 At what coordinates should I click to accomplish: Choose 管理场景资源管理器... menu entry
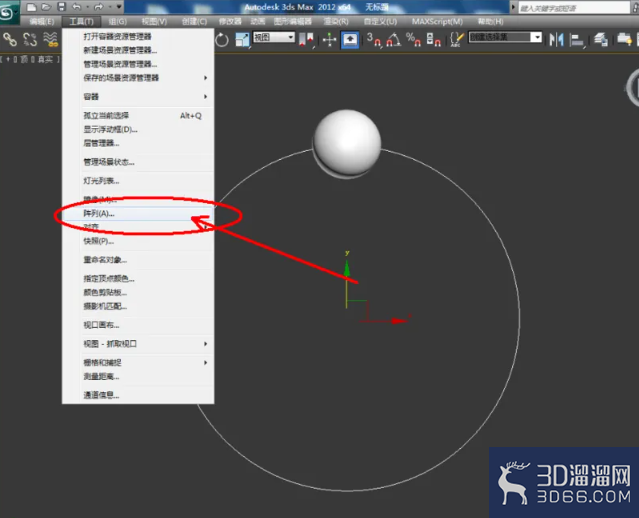pos(138,64)
